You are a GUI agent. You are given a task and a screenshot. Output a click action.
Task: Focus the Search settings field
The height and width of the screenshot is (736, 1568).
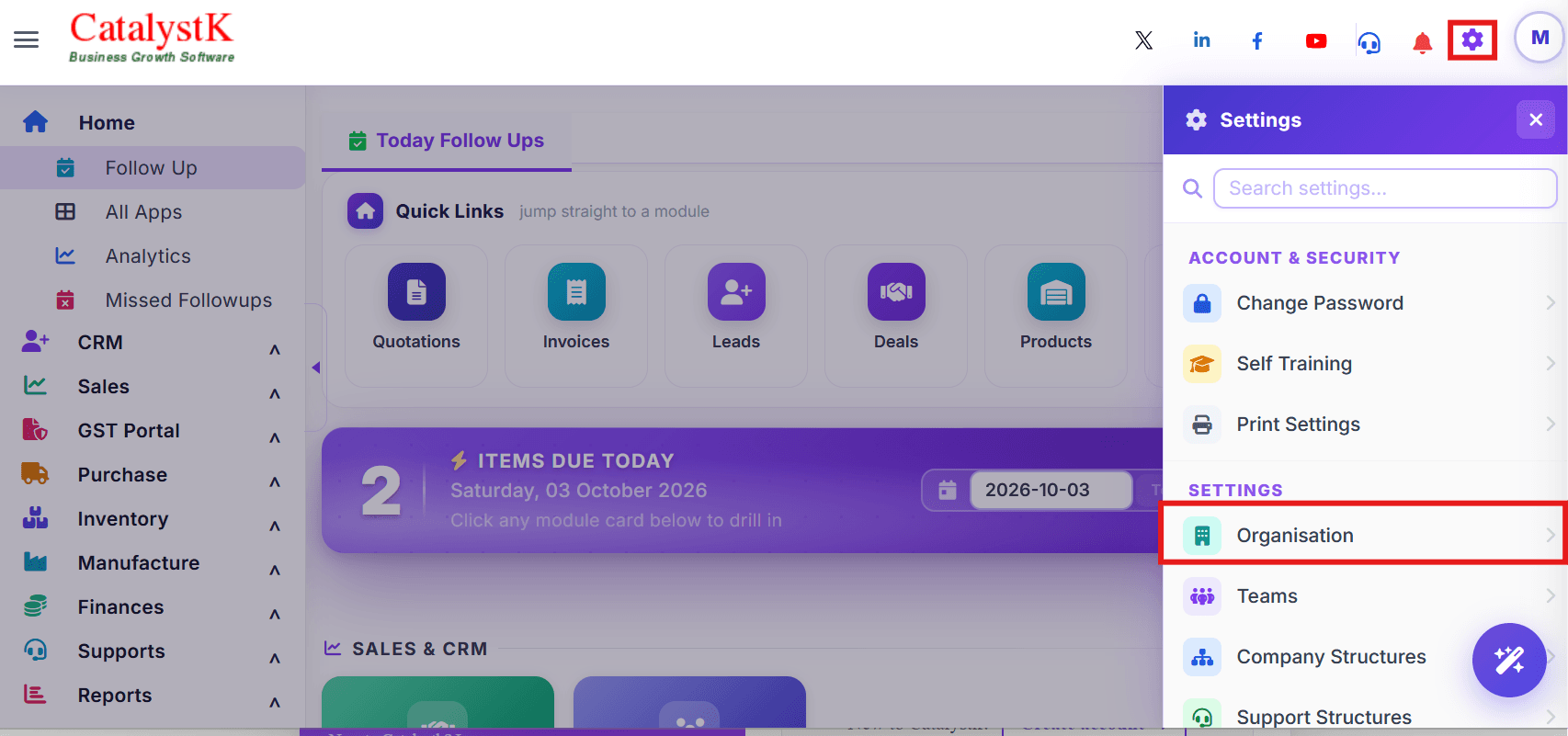coord(1385,188)
